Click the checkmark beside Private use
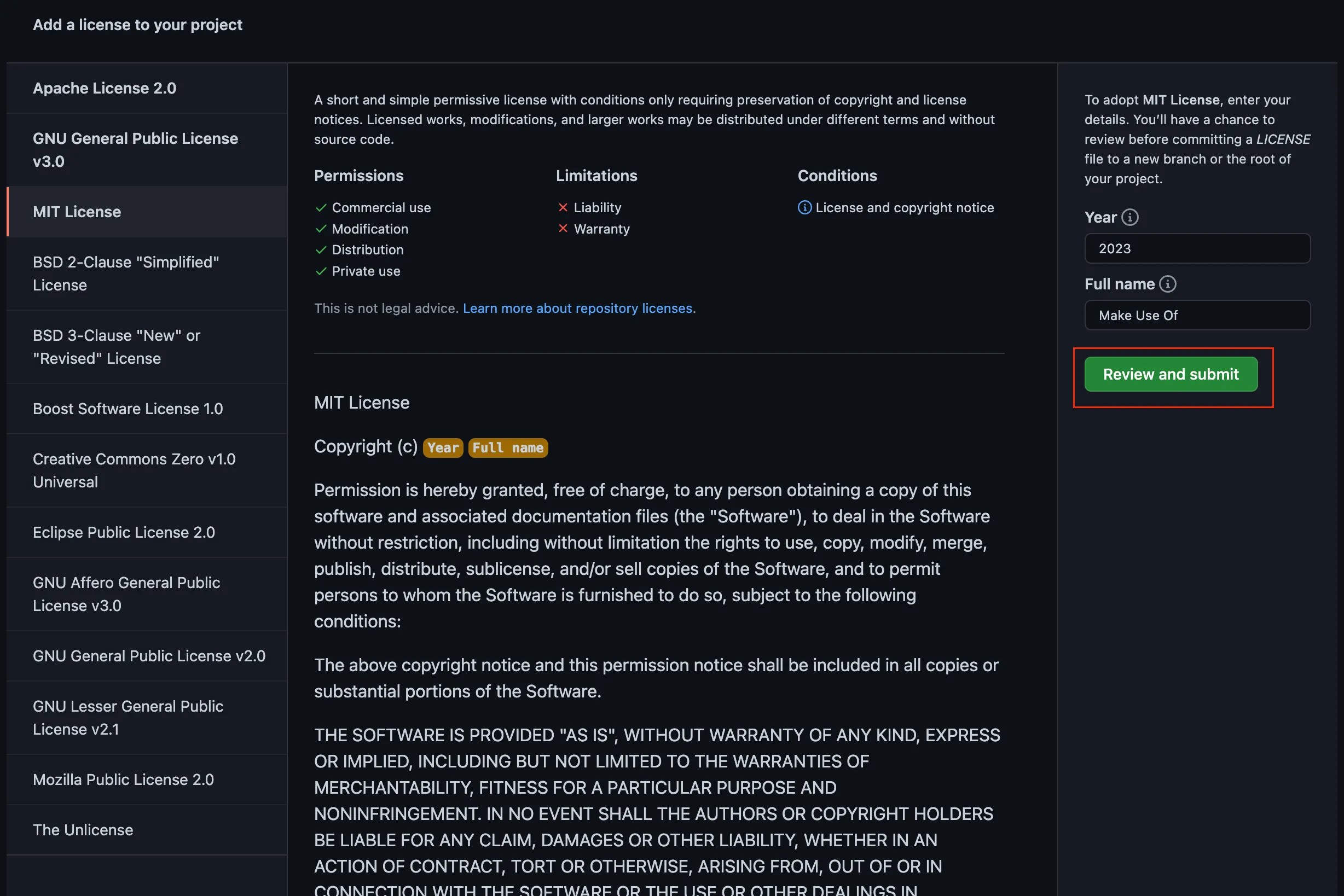The height and width of the screenshot is (896, 1344). tap(320, 271)
